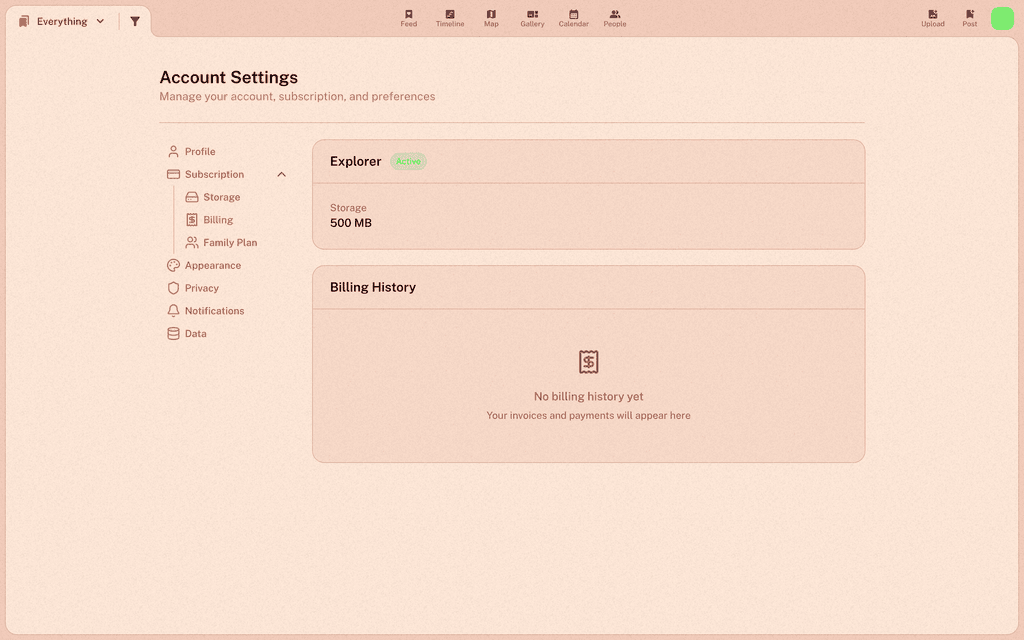
Task: Go to Privacy settings
Action: point(202,288)
